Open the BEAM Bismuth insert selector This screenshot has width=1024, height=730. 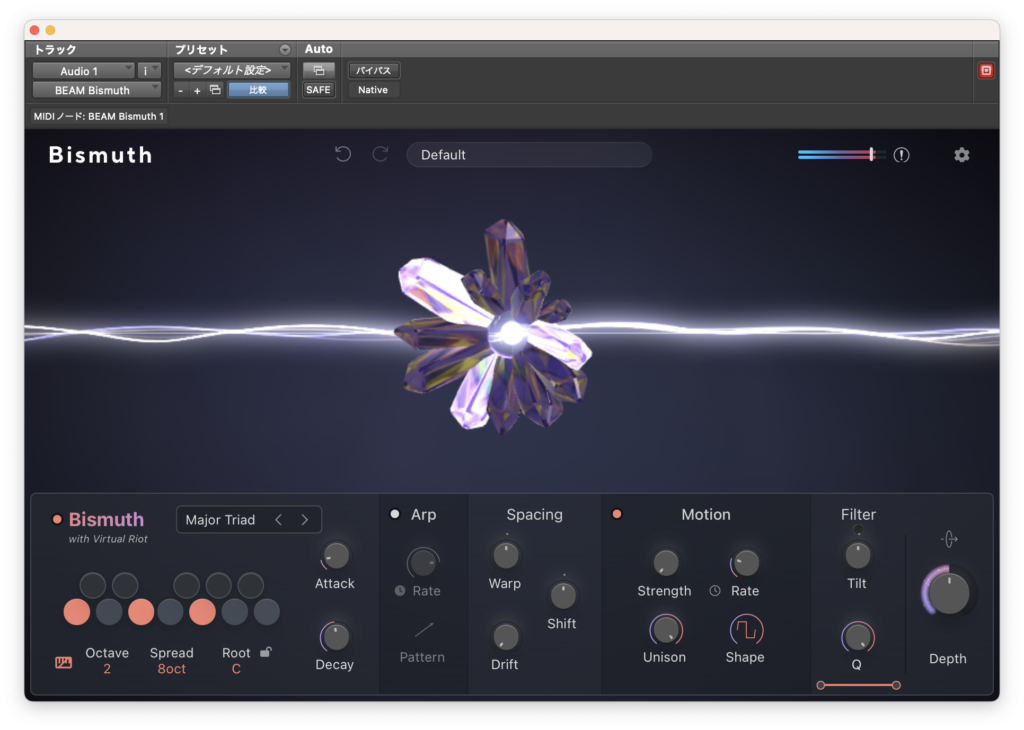(97, 90)
